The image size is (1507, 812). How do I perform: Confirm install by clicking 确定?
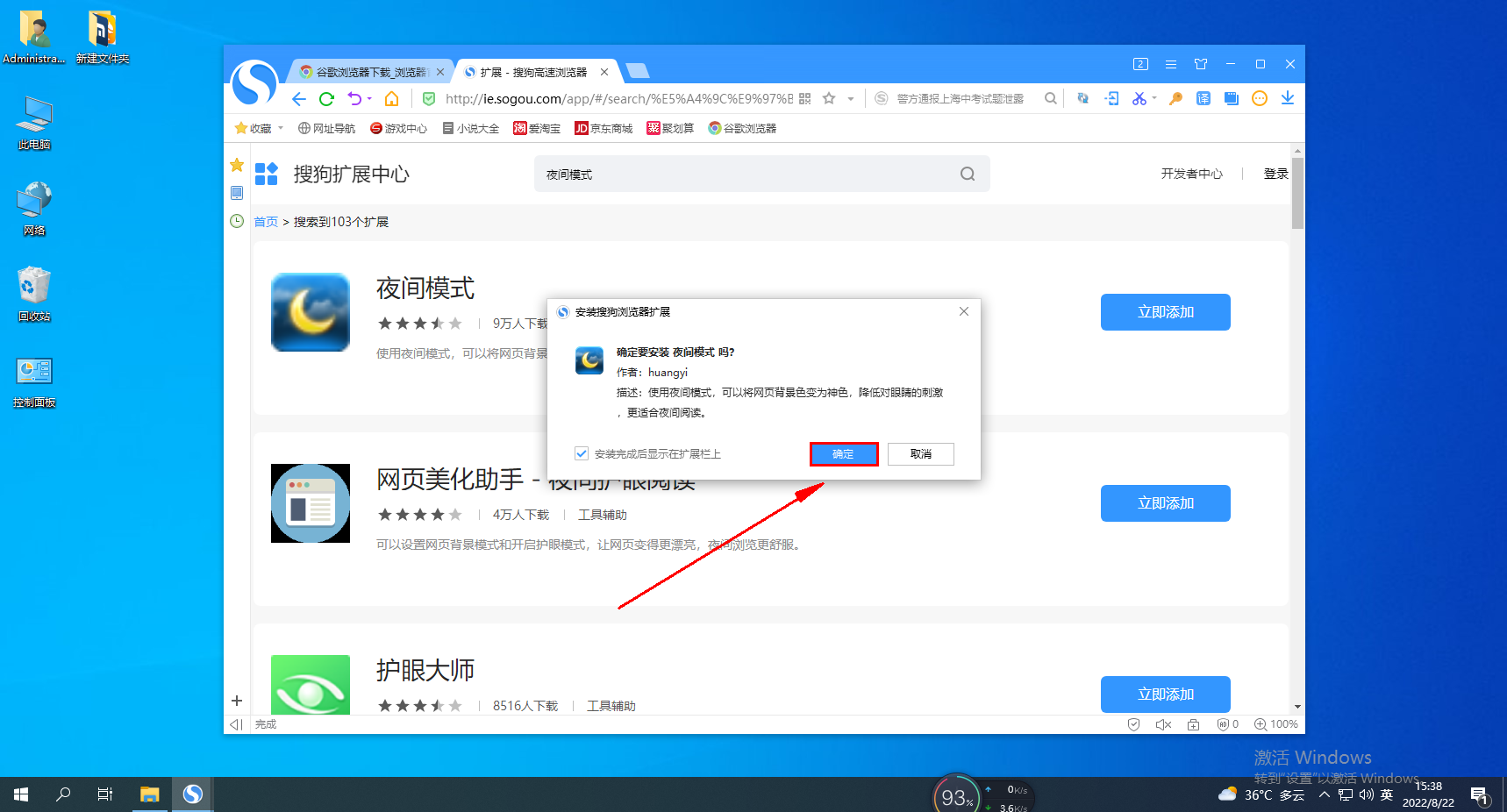(843, 453)
